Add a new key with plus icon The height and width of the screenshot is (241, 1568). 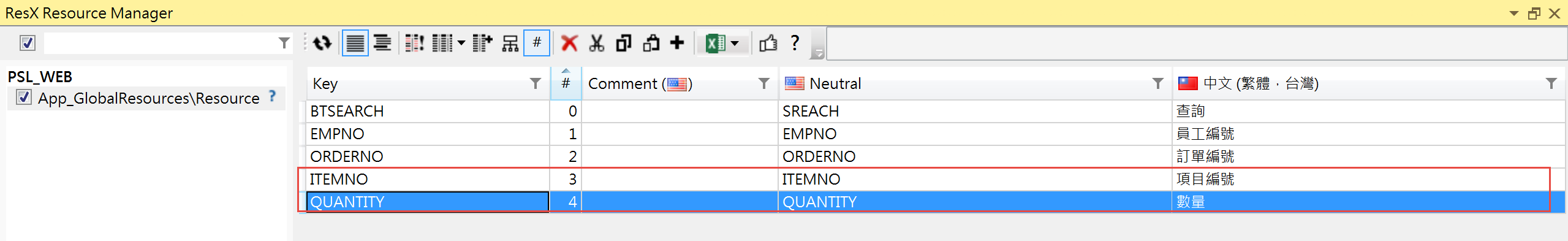point(677,44)
